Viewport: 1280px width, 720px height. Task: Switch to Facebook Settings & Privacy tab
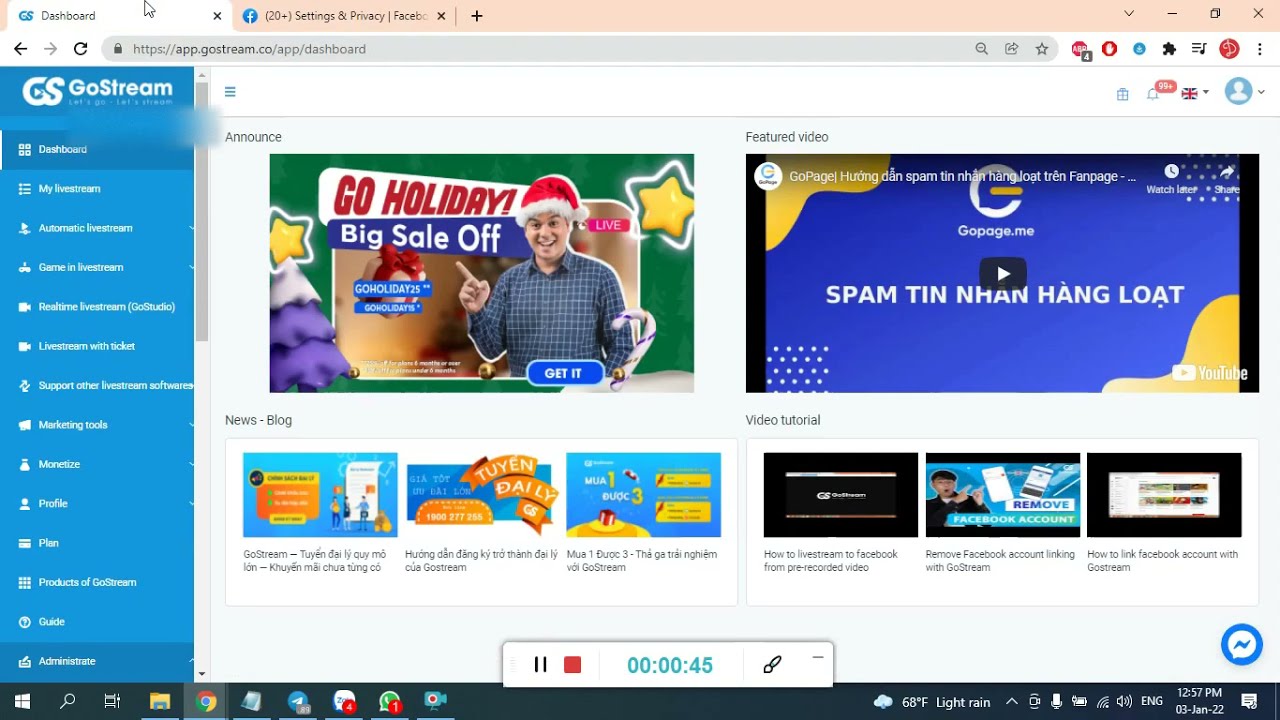[x=347, y=16]
